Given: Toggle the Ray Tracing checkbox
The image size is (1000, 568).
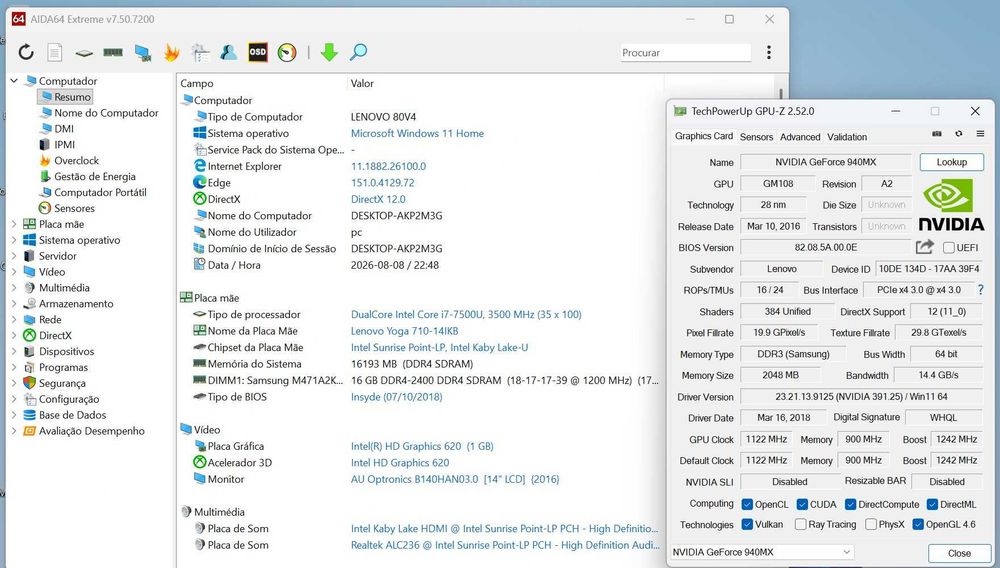Looking at the screenshot, I should click(x=800, y=524).
